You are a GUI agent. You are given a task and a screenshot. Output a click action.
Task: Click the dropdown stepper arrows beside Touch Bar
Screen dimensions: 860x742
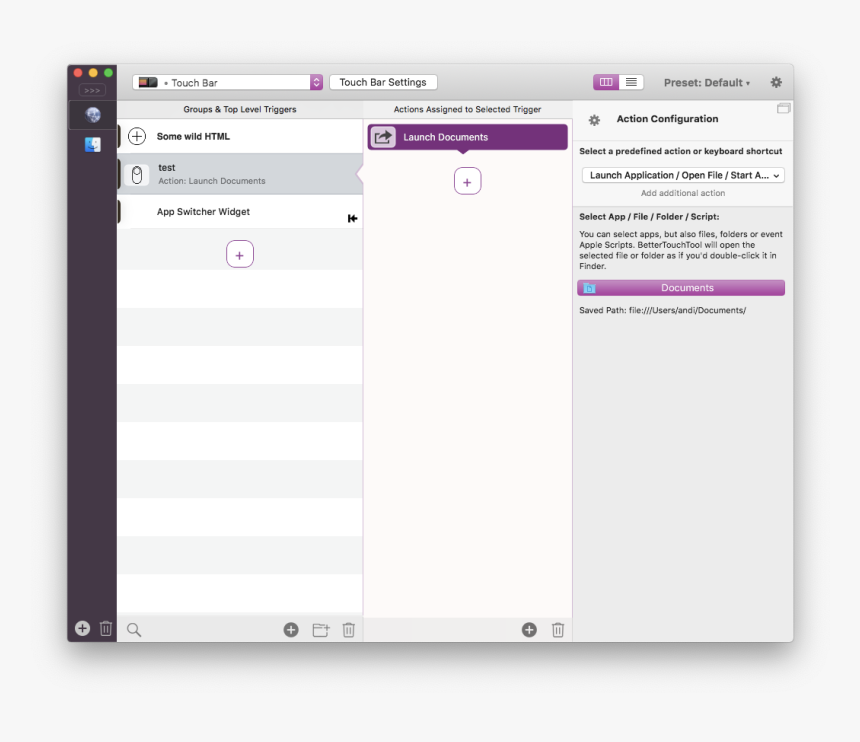pyautogui.click(x=316, y=82)
